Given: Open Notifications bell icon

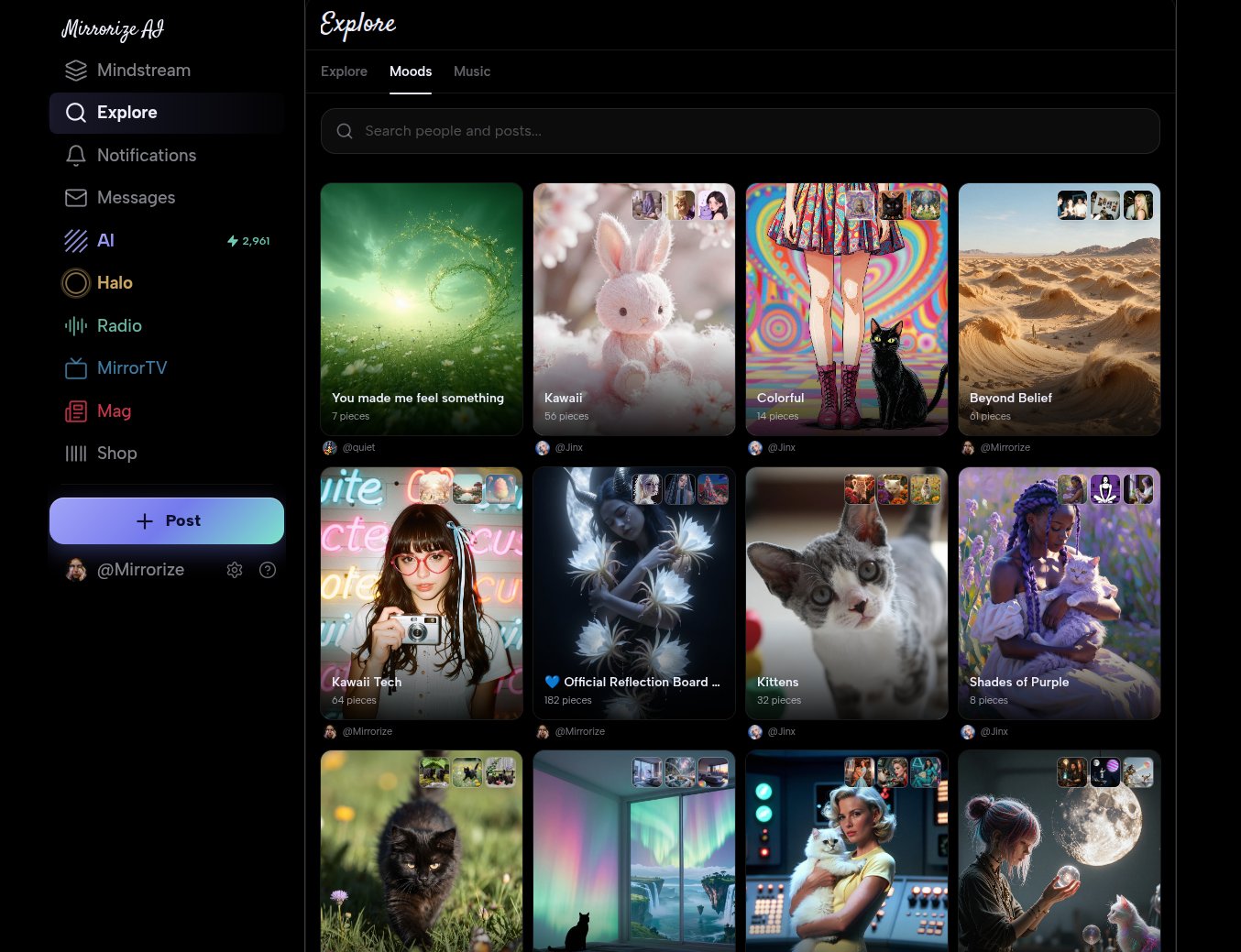Looking at the screenshot, I should coord(76,156).
